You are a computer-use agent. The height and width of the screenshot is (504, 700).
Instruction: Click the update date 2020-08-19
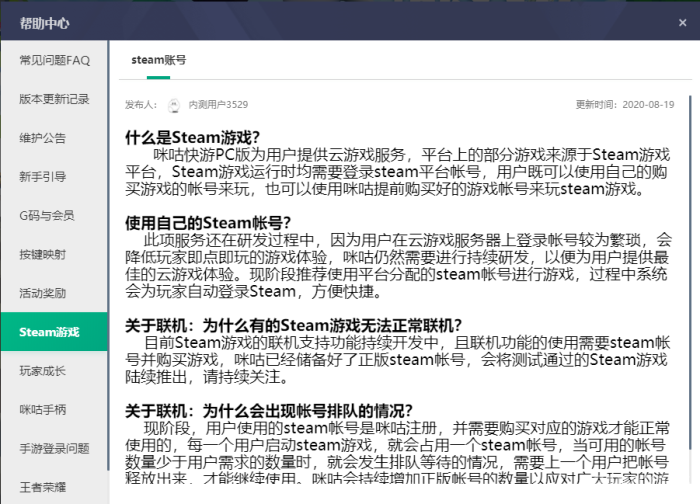[648, 104]
